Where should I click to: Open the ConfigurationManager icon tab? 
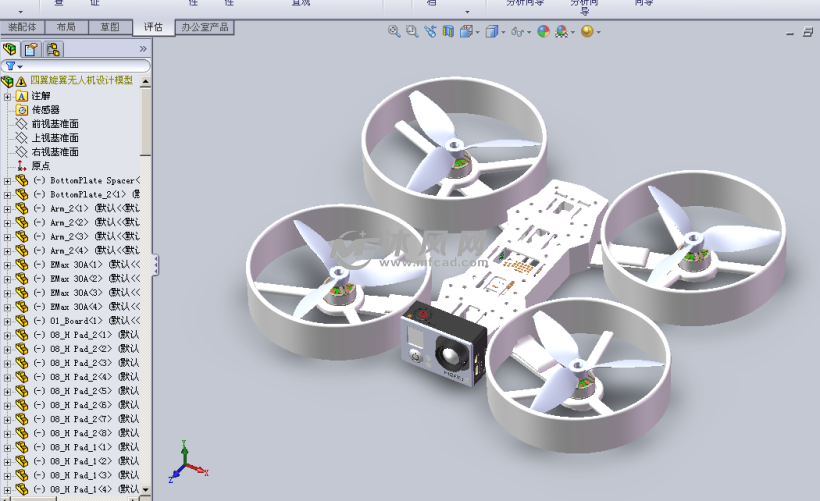tap(53, 49)
